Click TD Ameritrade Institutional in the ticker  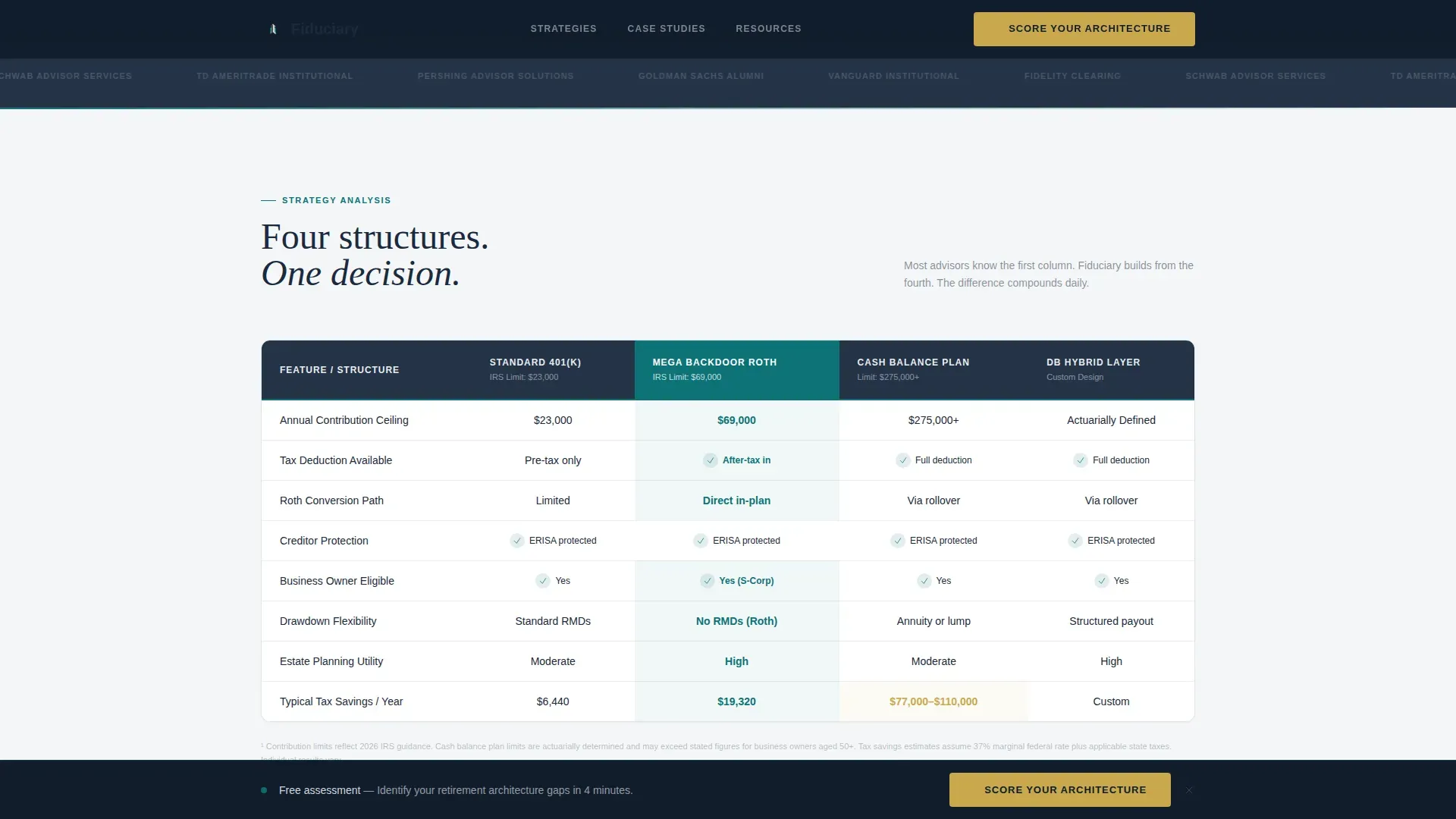[x=275, y=76]
